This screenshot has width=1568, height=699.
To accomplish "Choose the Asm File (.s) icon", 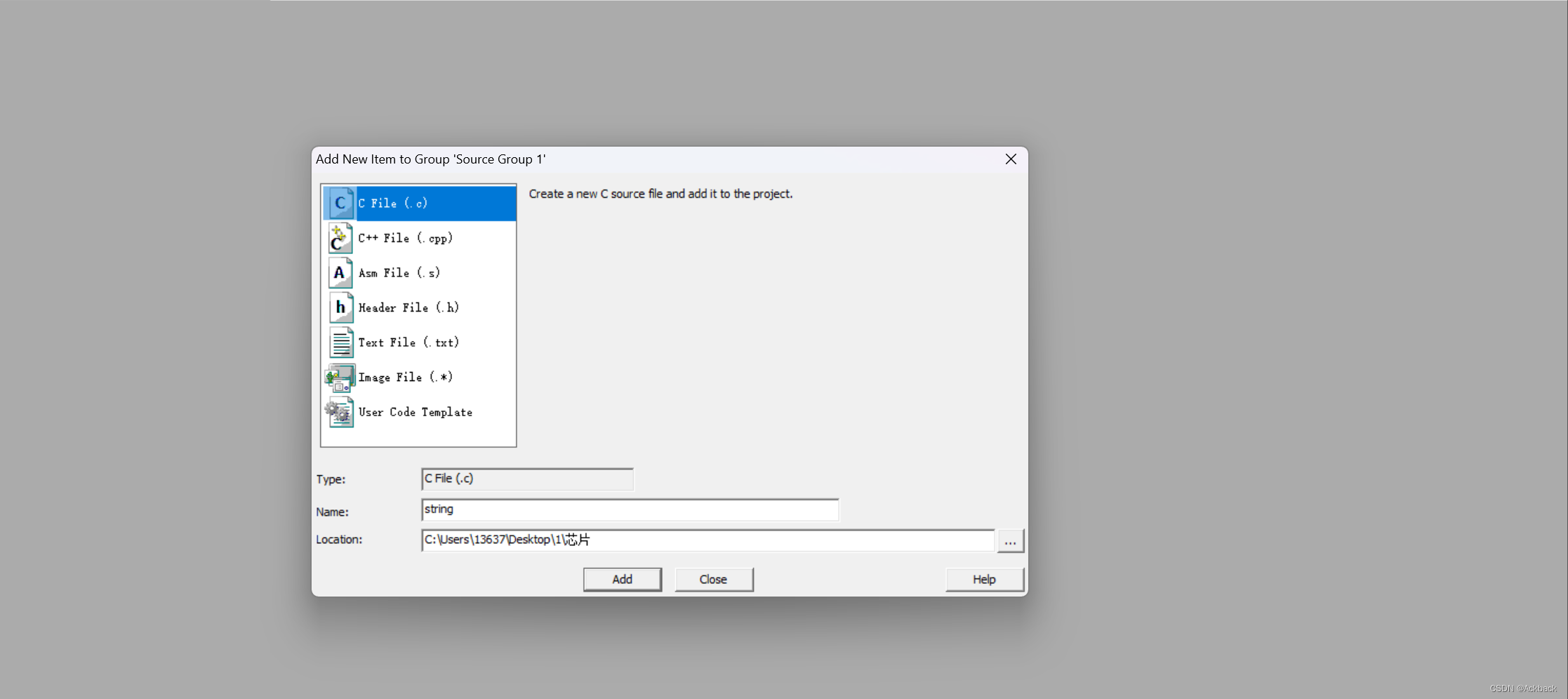I will click(340, 273).
